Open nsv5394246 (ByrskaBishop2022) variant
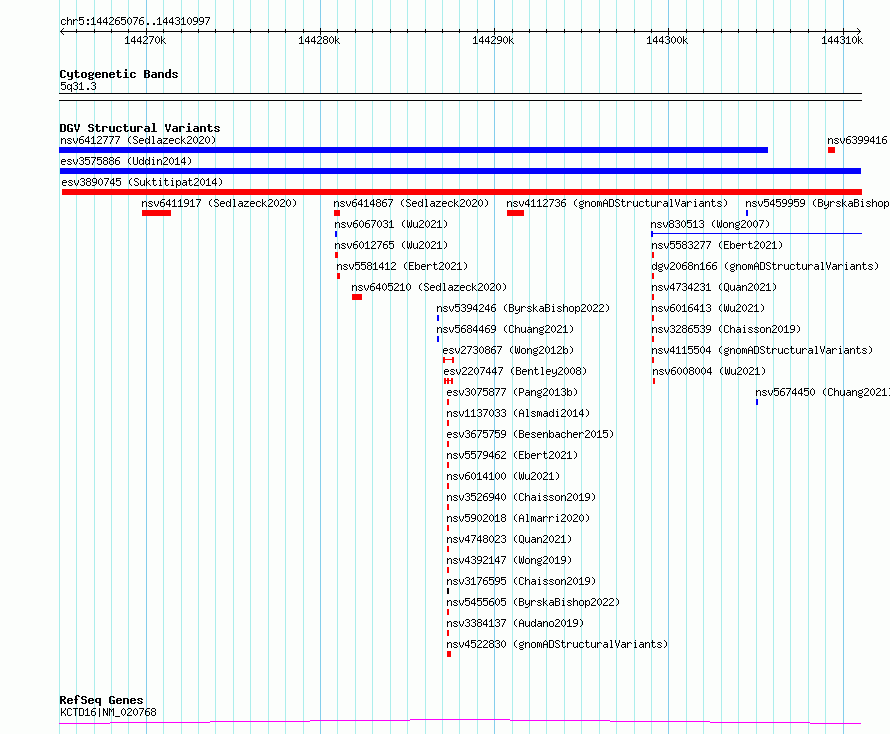 523,308
